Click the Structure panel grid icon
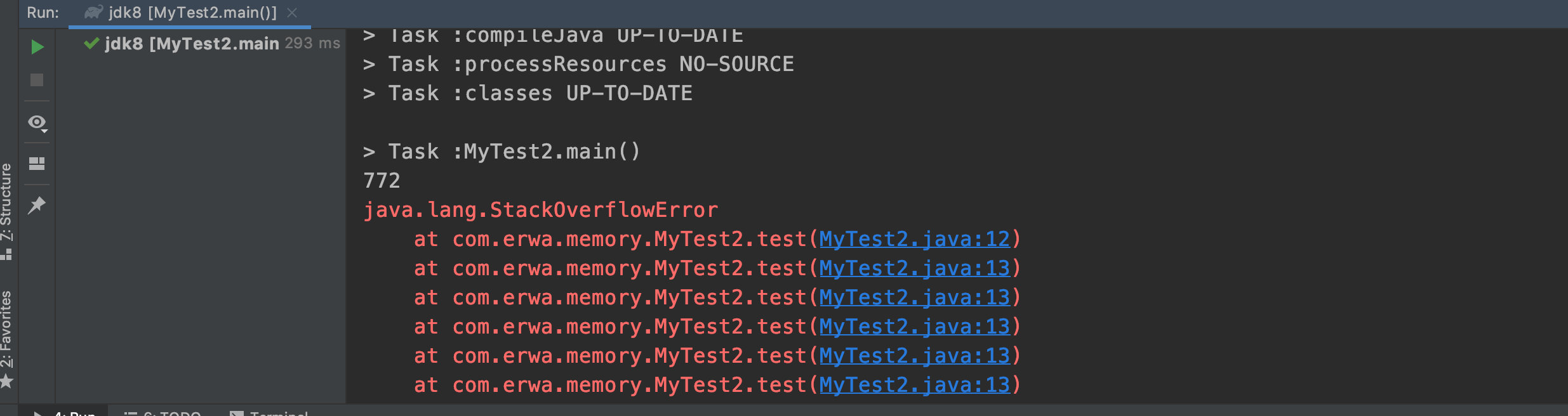Image resolution: width=1568 pixels, height=416 pixels. click(6, 254)
